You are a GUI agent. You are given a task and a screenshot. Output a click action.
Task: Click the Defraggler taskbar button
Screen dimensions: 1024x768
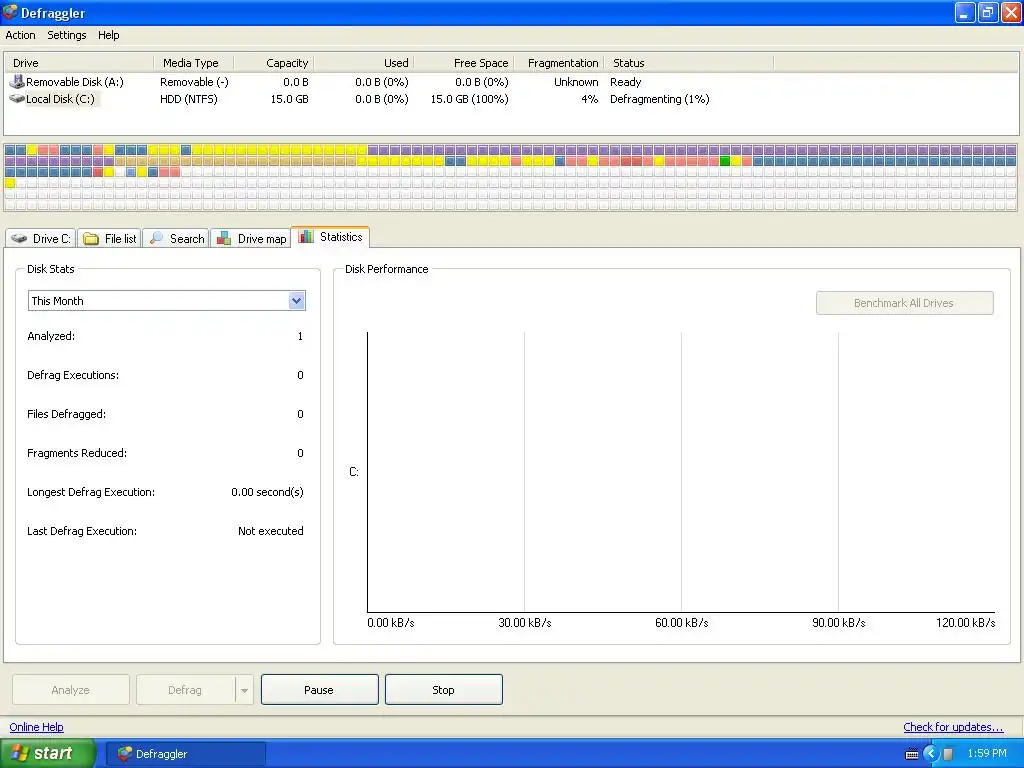tap(185, 753)
